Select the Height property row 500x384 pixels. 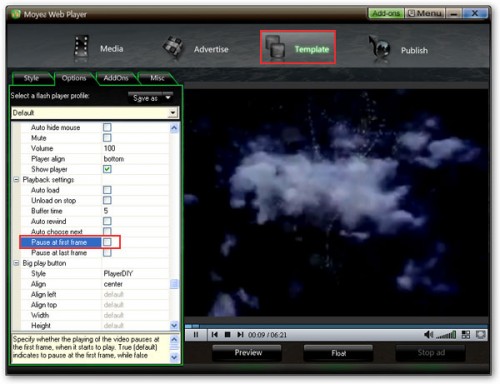(95, 325)
